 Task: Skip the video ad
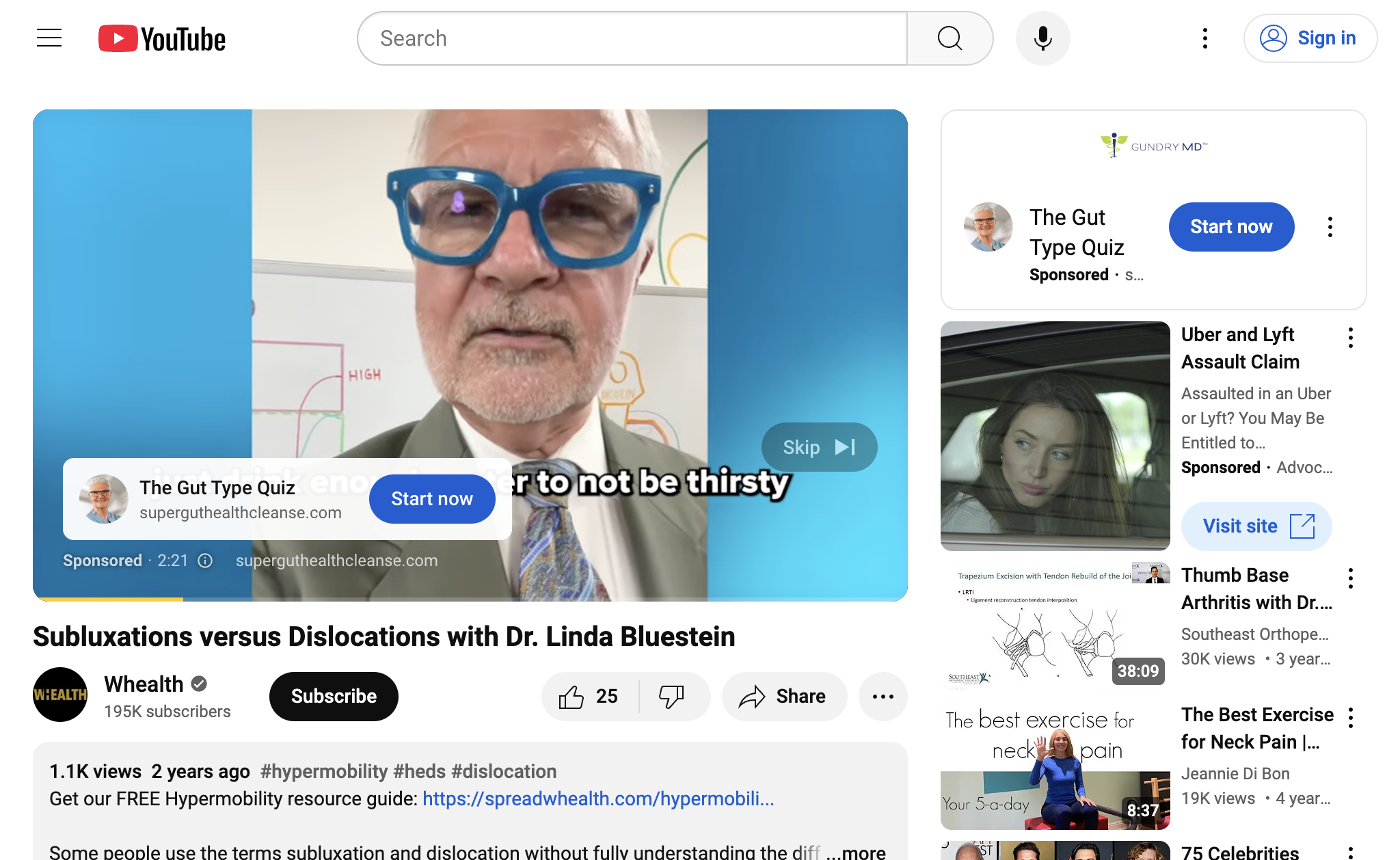click(x=819, y=447)
